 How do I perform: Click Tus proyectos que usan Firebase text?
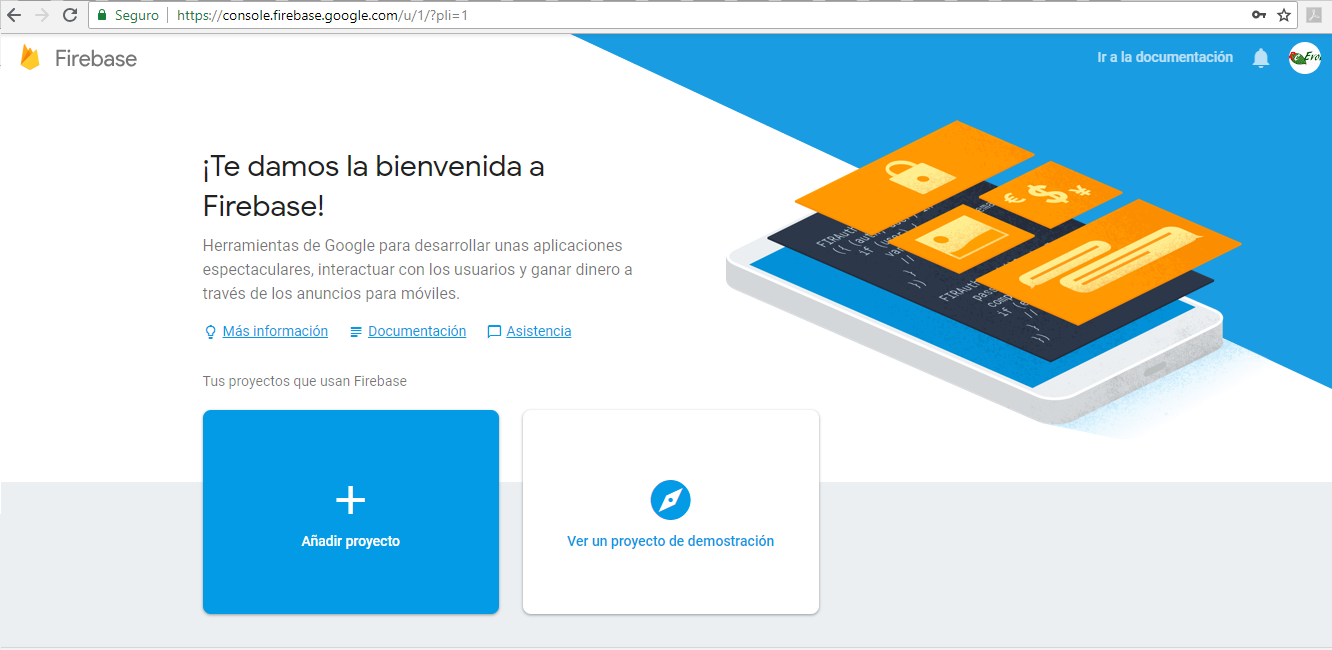click(304, 381)
